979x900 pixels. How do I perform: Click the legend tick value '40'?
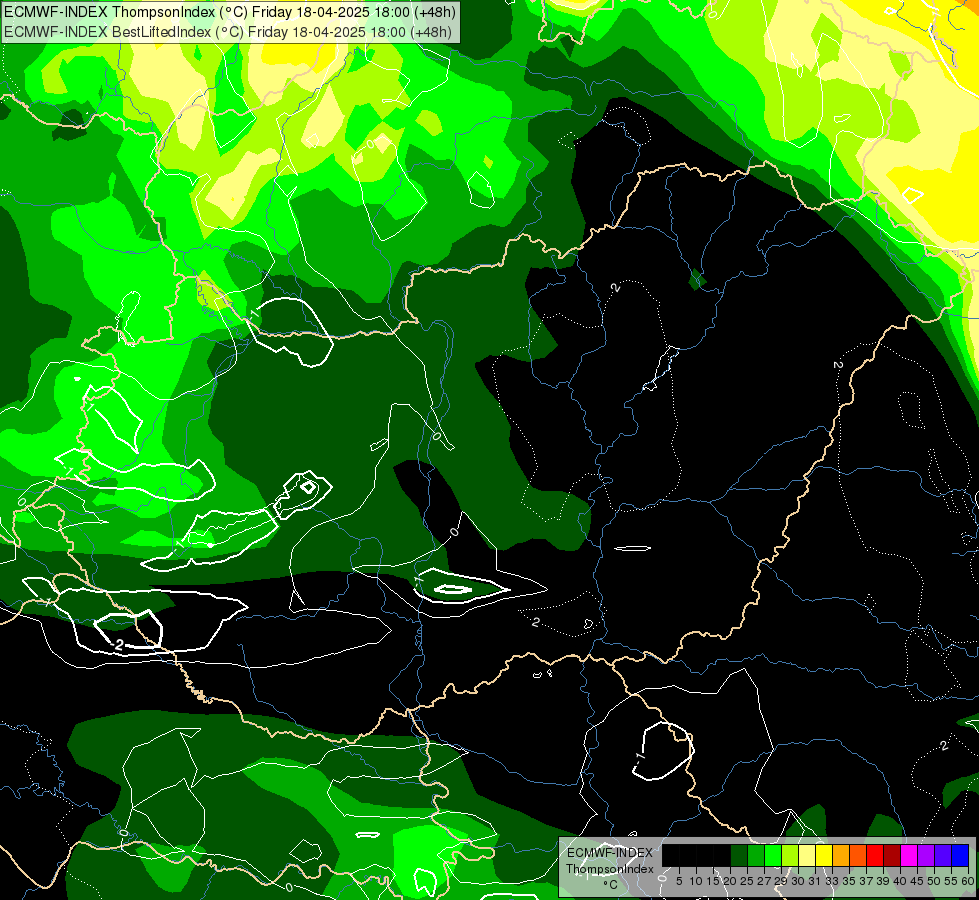pyautogui.click(x=901, y=881)
